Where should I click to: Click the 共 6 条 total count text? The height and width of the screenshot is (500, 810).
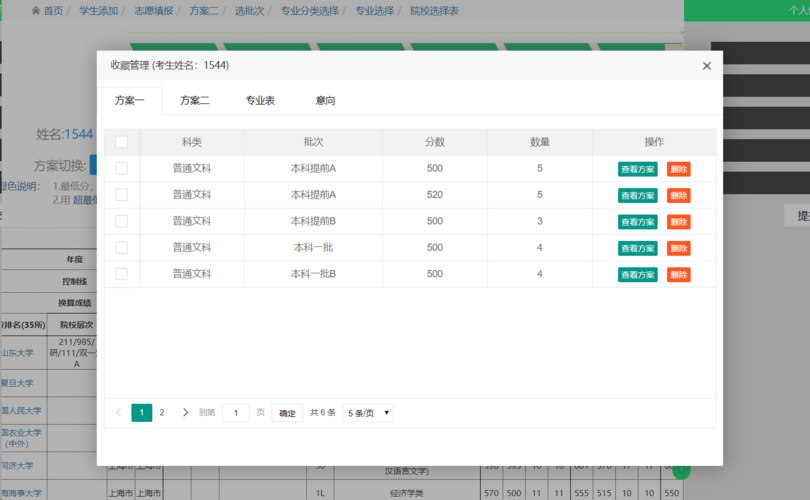[x=323, y=412]
